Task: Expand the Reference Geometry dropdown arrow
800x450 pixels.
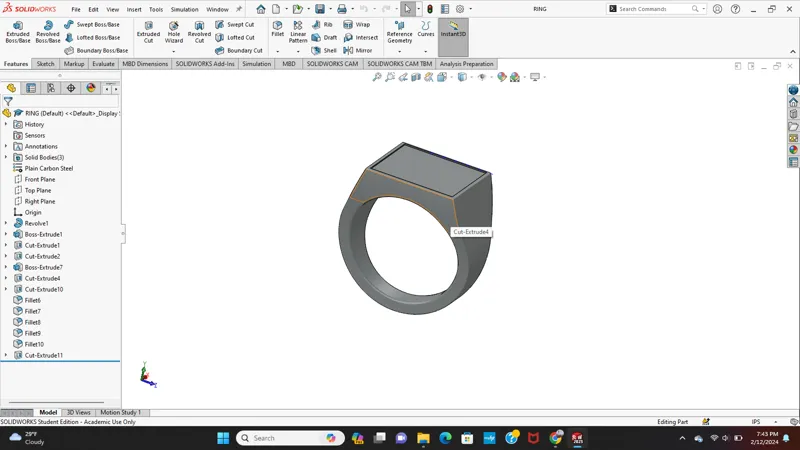Action: [399, 52]
